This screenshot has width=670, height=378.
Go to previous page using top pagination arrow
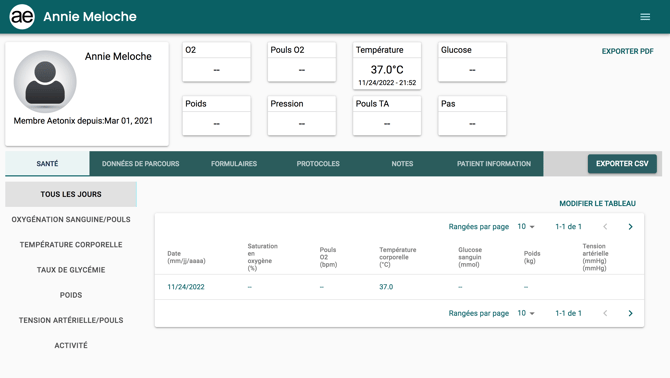[x=605, y=227]
